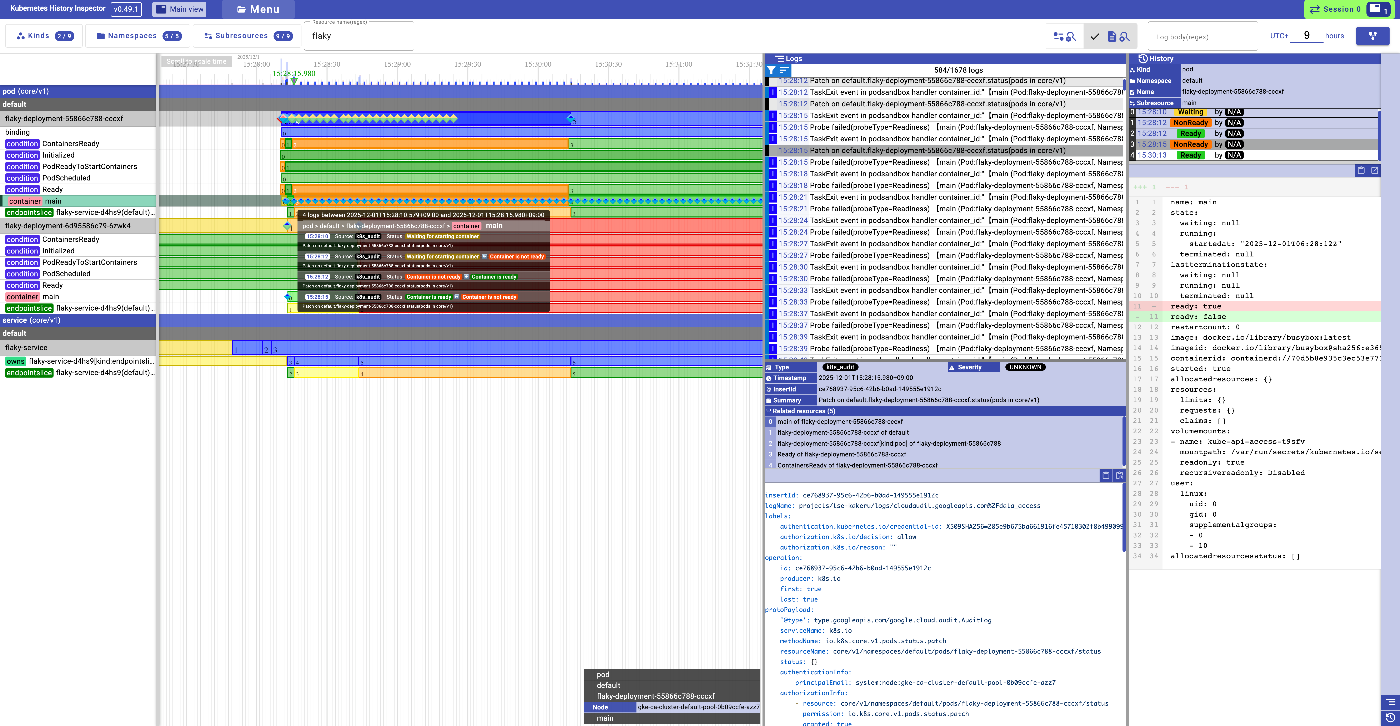The height and width of the screenshot is (726, 1400).
Task: Select the owns flaky-service row
Action: pos(78,361)
